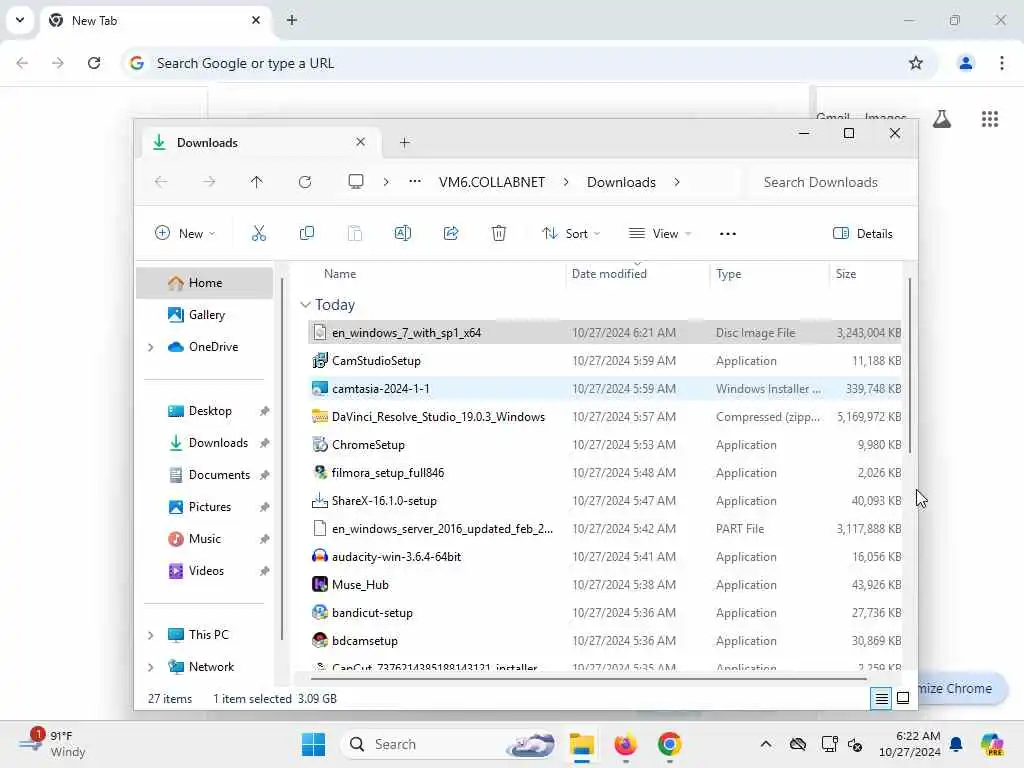The width and height of the screenshot is (1024, 768).
Task: Click the address bar ellipsis for hidden path
Action: click(x=415, y=182)
